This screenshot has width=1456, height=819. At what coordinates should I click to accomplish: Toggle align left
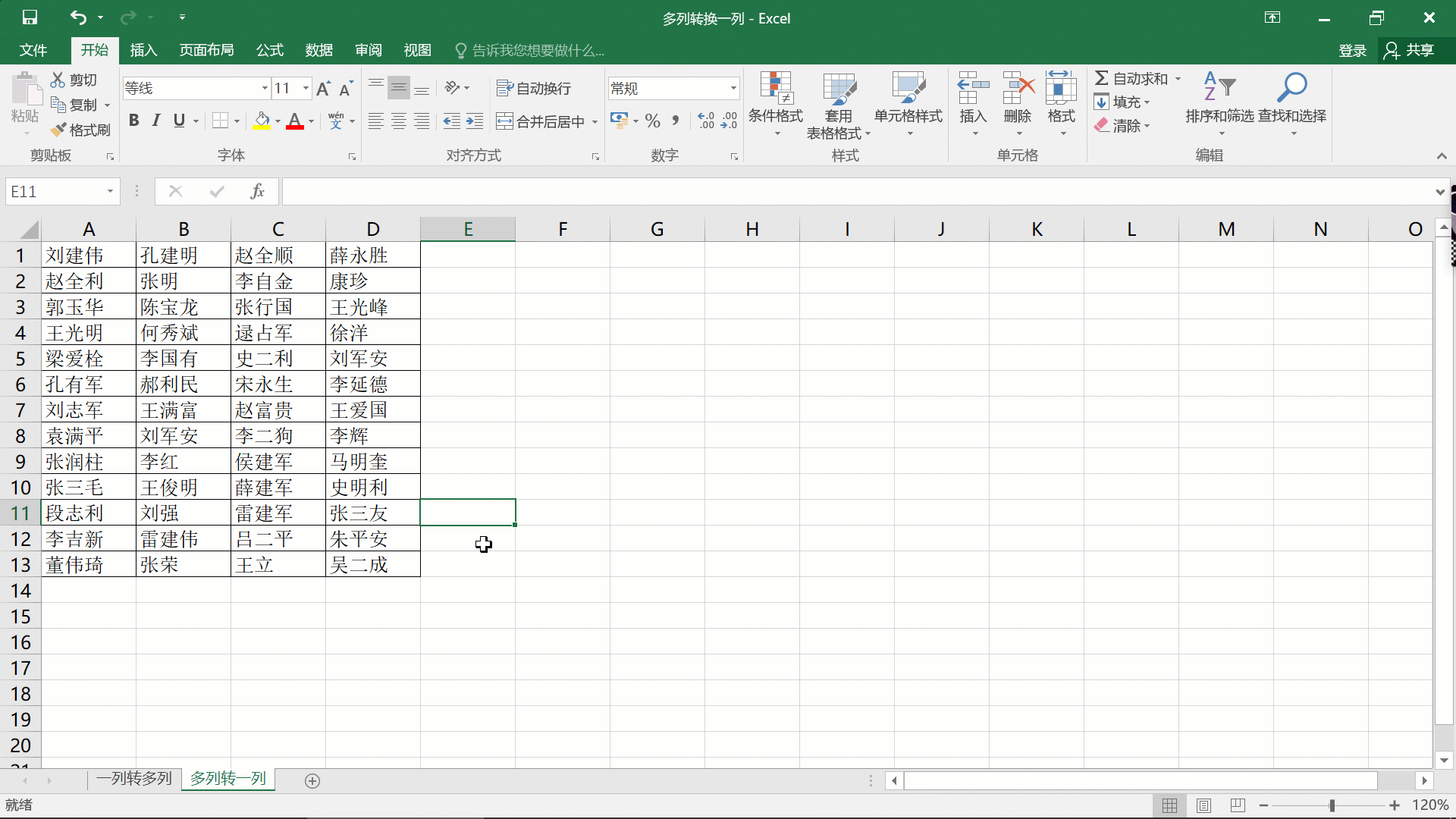pyautogui.click(x=375, y=121)
